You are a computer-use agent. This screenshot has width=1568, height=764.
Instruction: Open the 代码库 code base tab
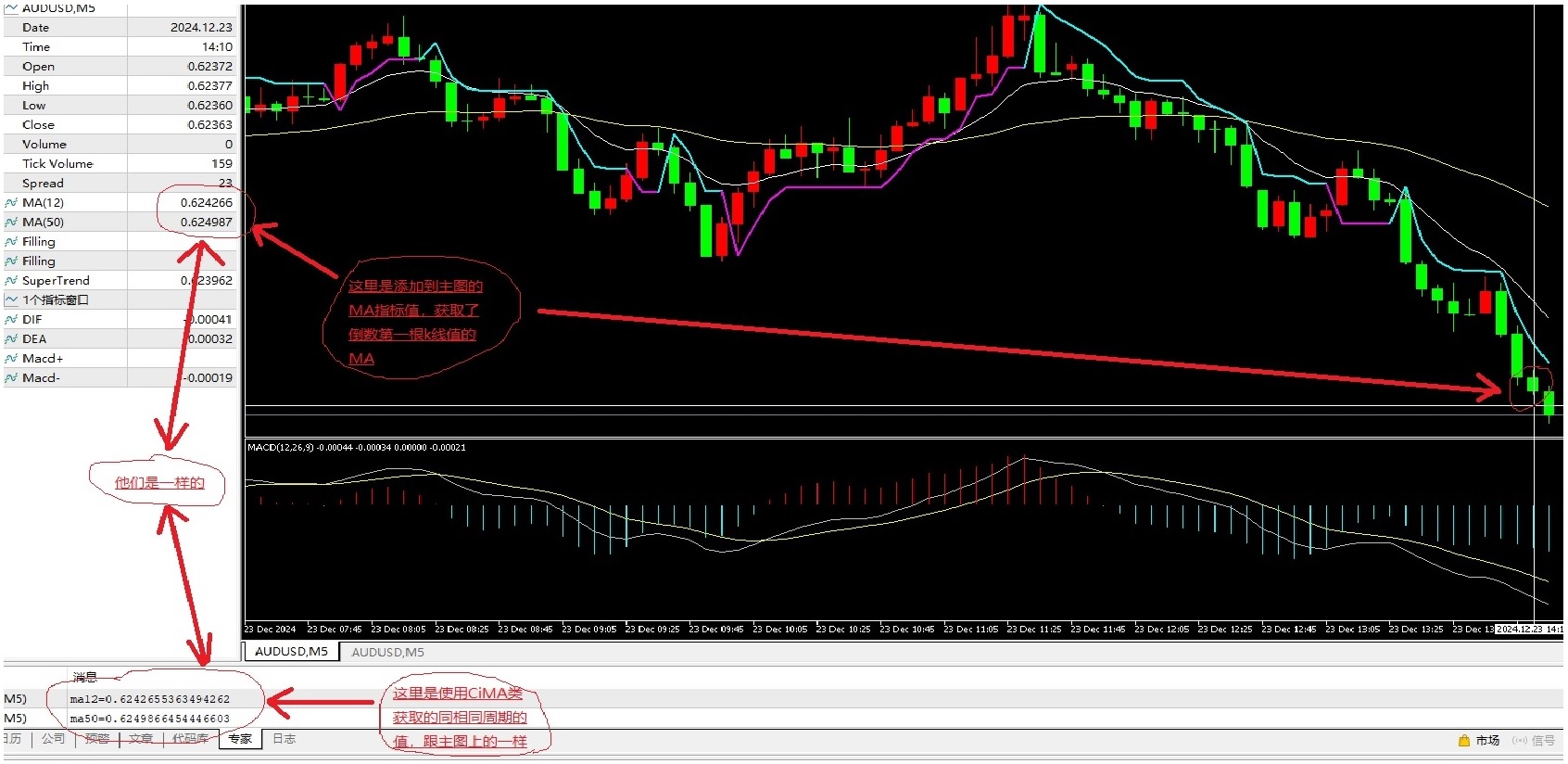pos(190,739)
